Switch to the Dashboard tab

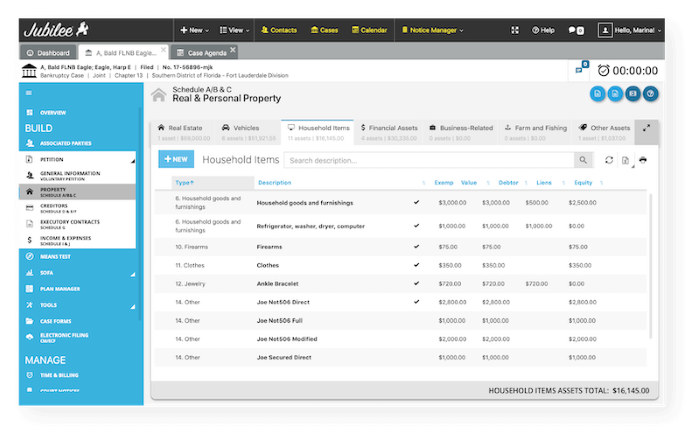(48, 53)
